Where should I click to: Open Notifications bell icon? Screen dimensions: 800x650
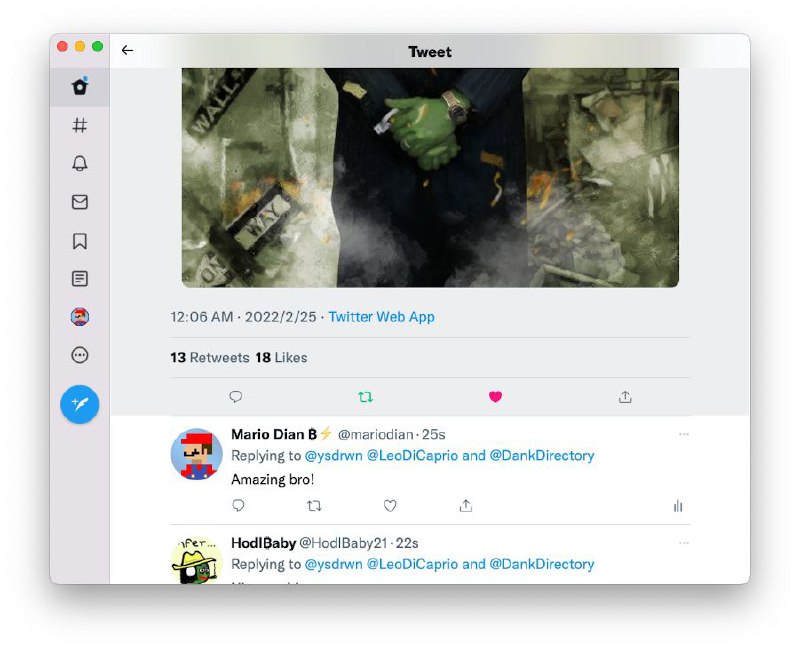[x=80, y=163]
